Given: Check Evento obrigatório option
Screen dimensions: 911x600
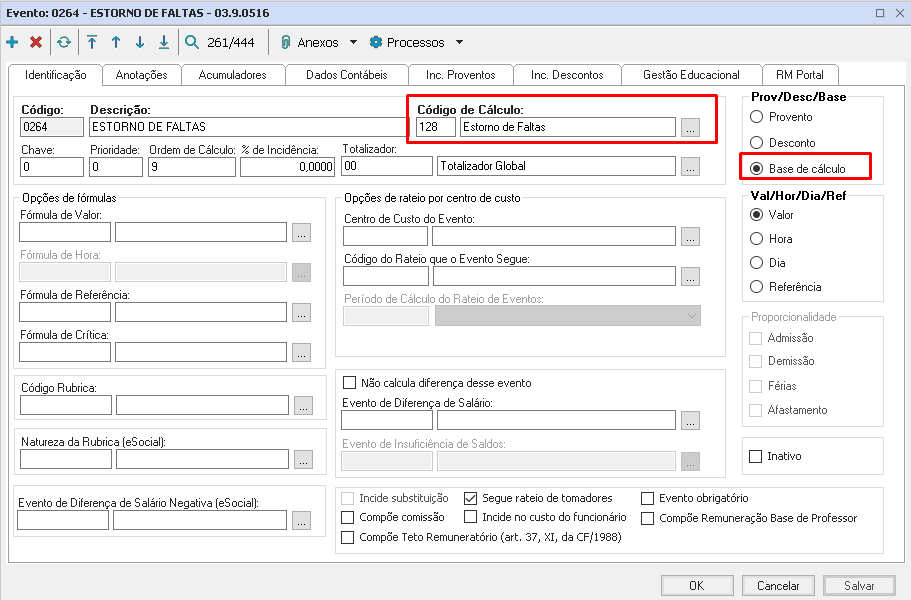Looking at the screenshot, I should pos(647,498).
